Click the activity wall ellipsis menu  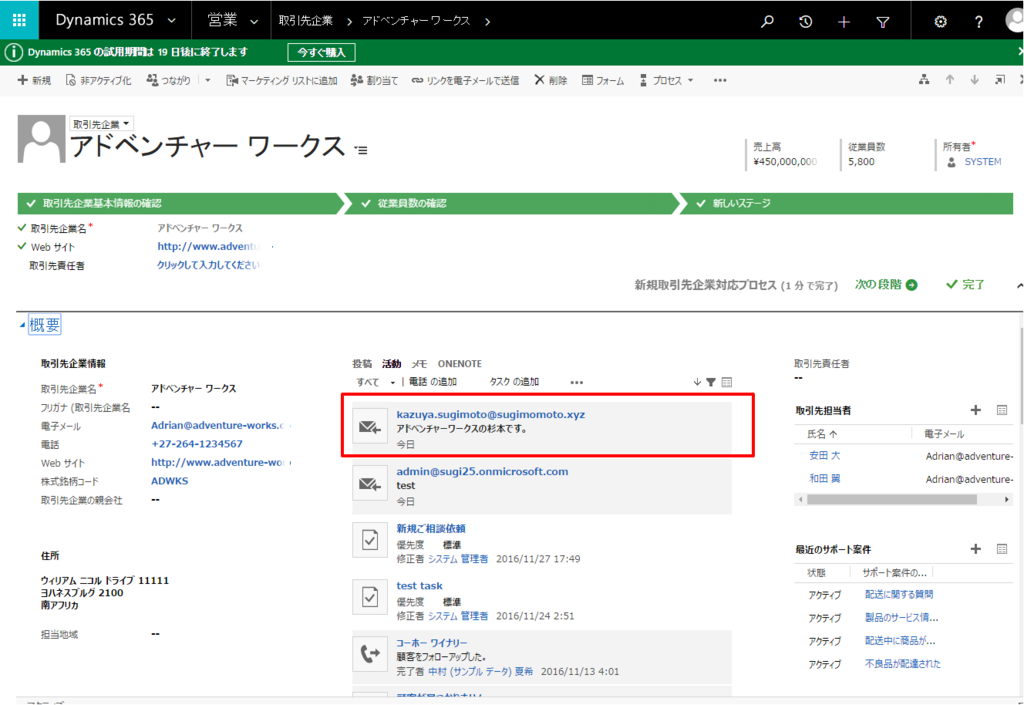[576, 383]
